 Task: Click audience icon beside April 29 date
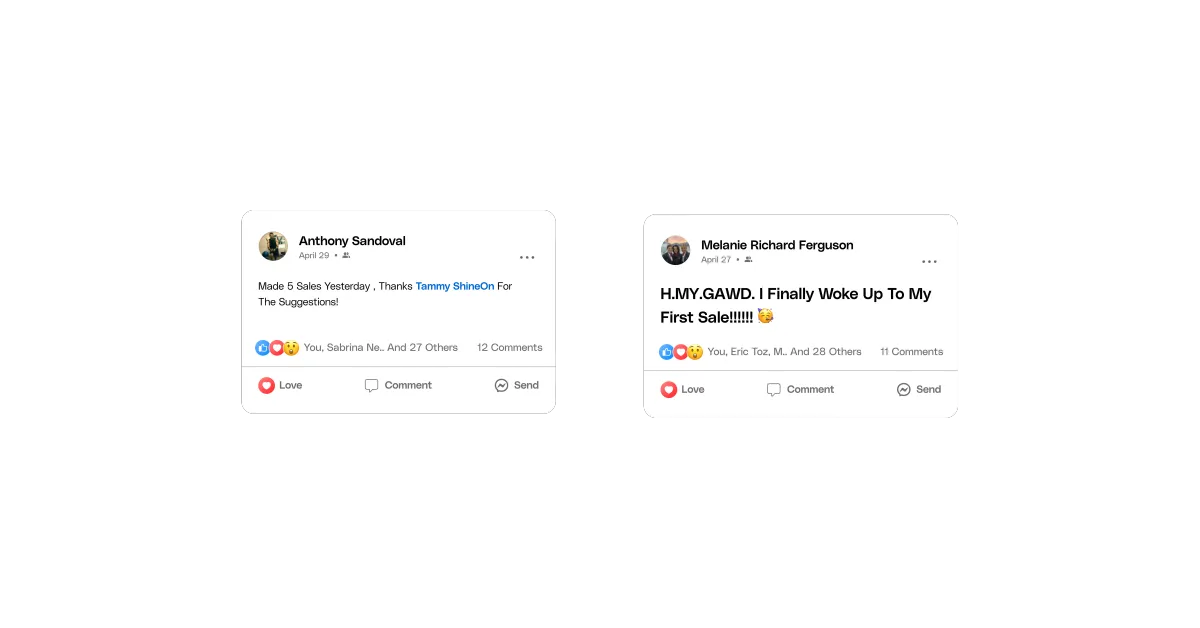pos(346,256)
